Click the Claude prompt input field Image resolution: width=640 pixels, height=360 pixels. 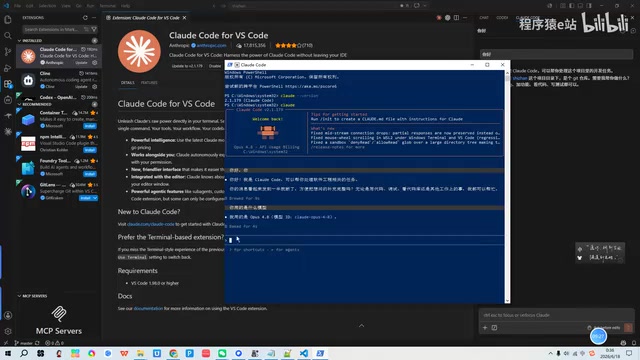(556, 315)
